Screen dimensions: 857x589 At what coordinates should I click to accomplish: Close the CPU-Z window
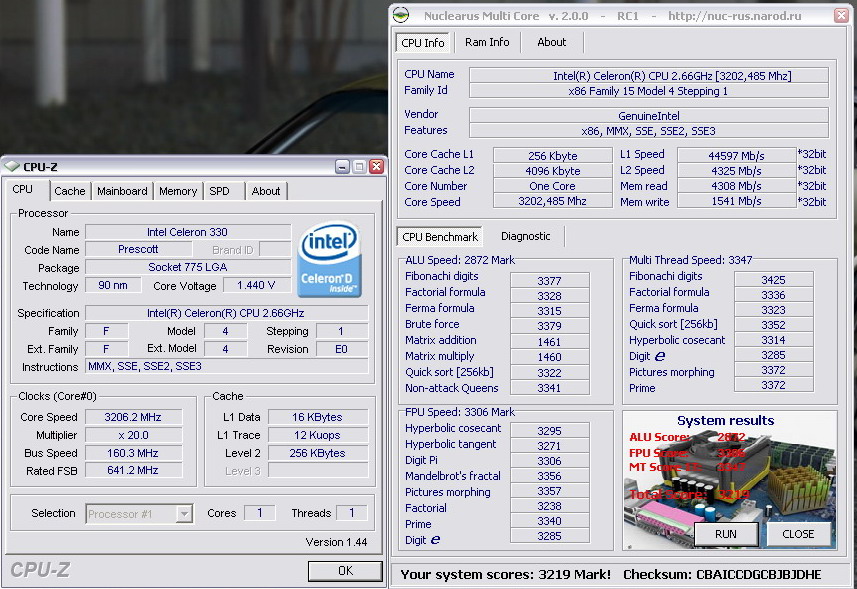point(376,167)
